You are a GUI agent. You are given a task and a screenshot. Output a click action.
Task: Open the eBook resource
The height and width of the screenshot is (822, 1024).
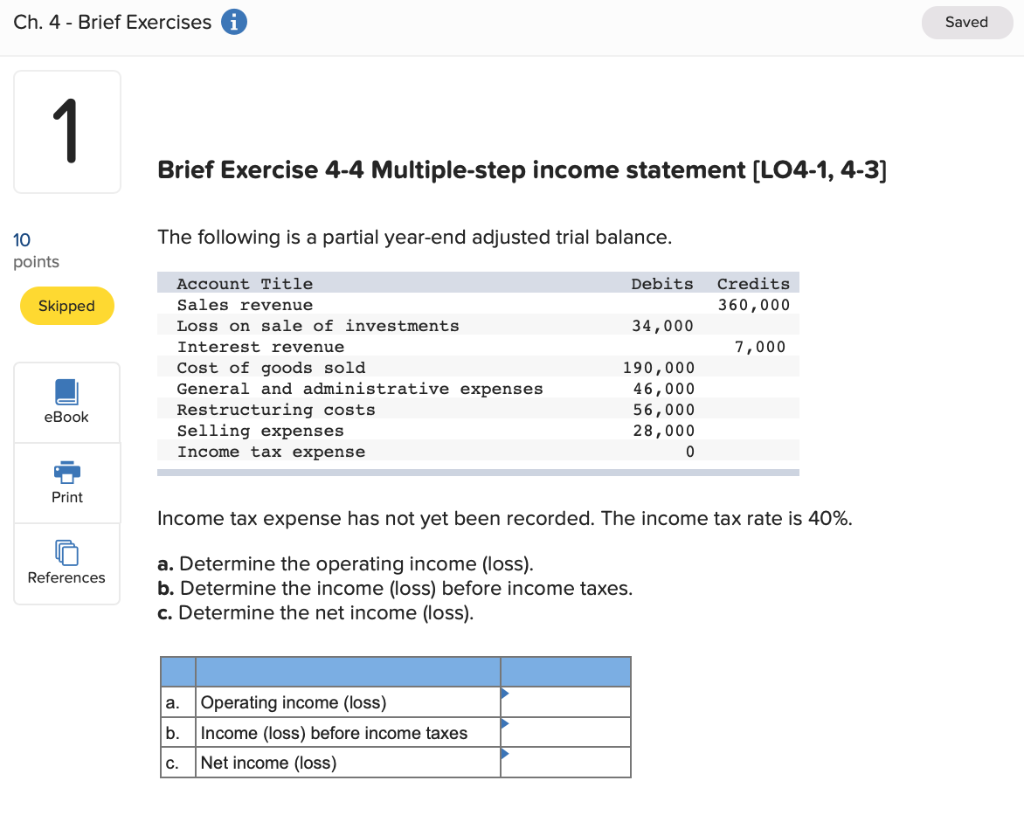(66, 402)
